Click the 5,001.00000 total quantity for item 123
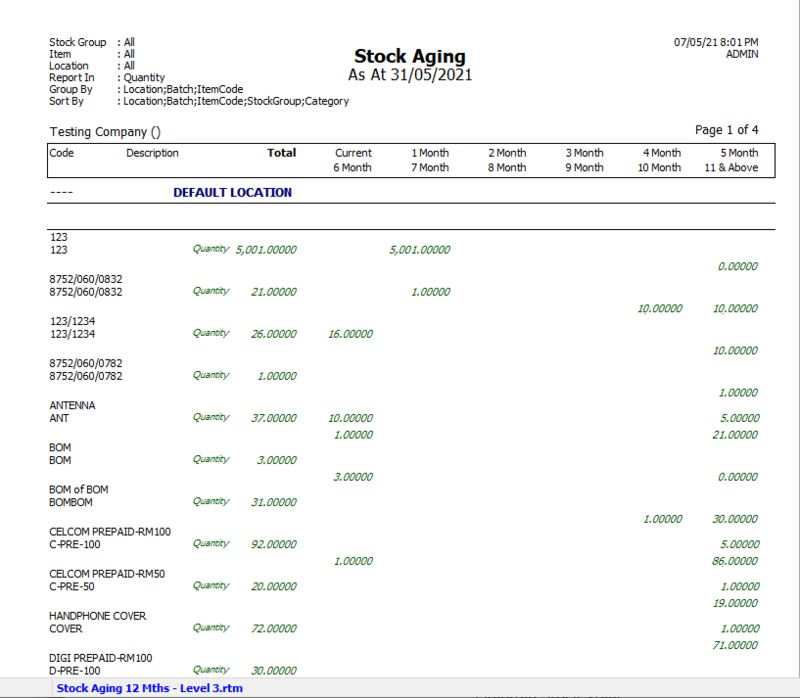800x698 pixels. pos(265,249)
